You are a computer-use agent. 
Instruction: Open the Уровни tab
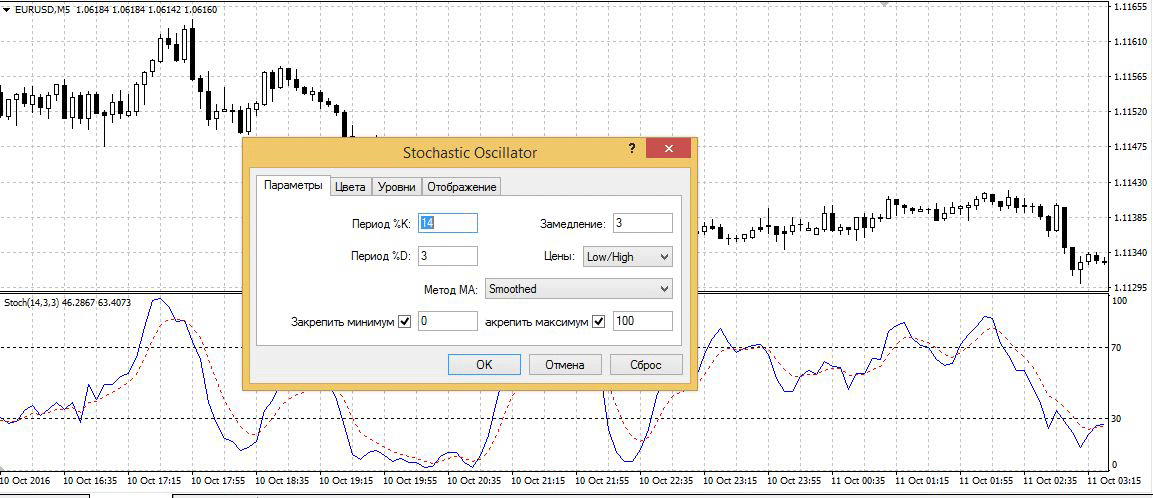point(396,187)
